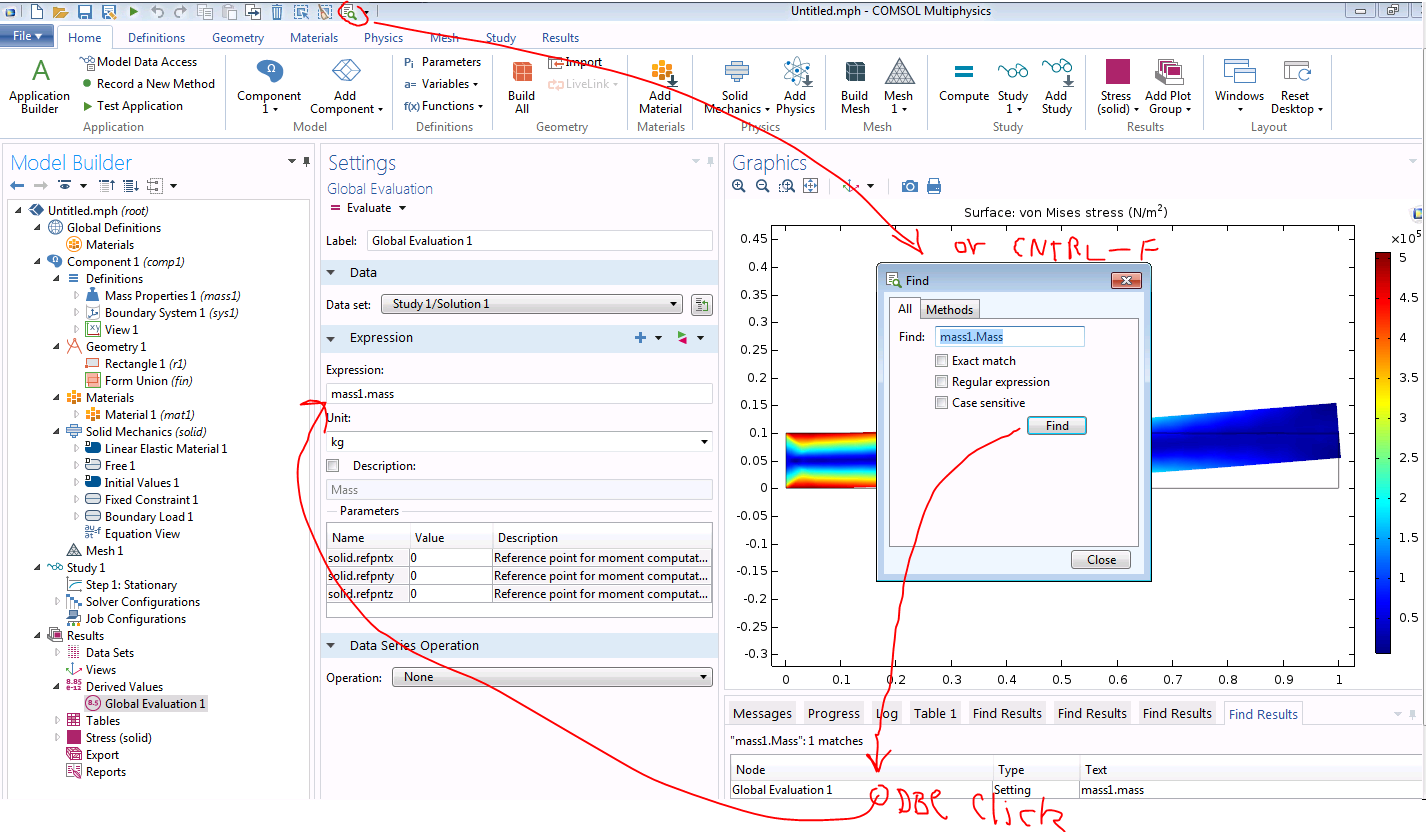Open Application Builder from the ribbon
Viewport: 1426px width, 832px height.
pyautogui.click(x=40, y=74)
